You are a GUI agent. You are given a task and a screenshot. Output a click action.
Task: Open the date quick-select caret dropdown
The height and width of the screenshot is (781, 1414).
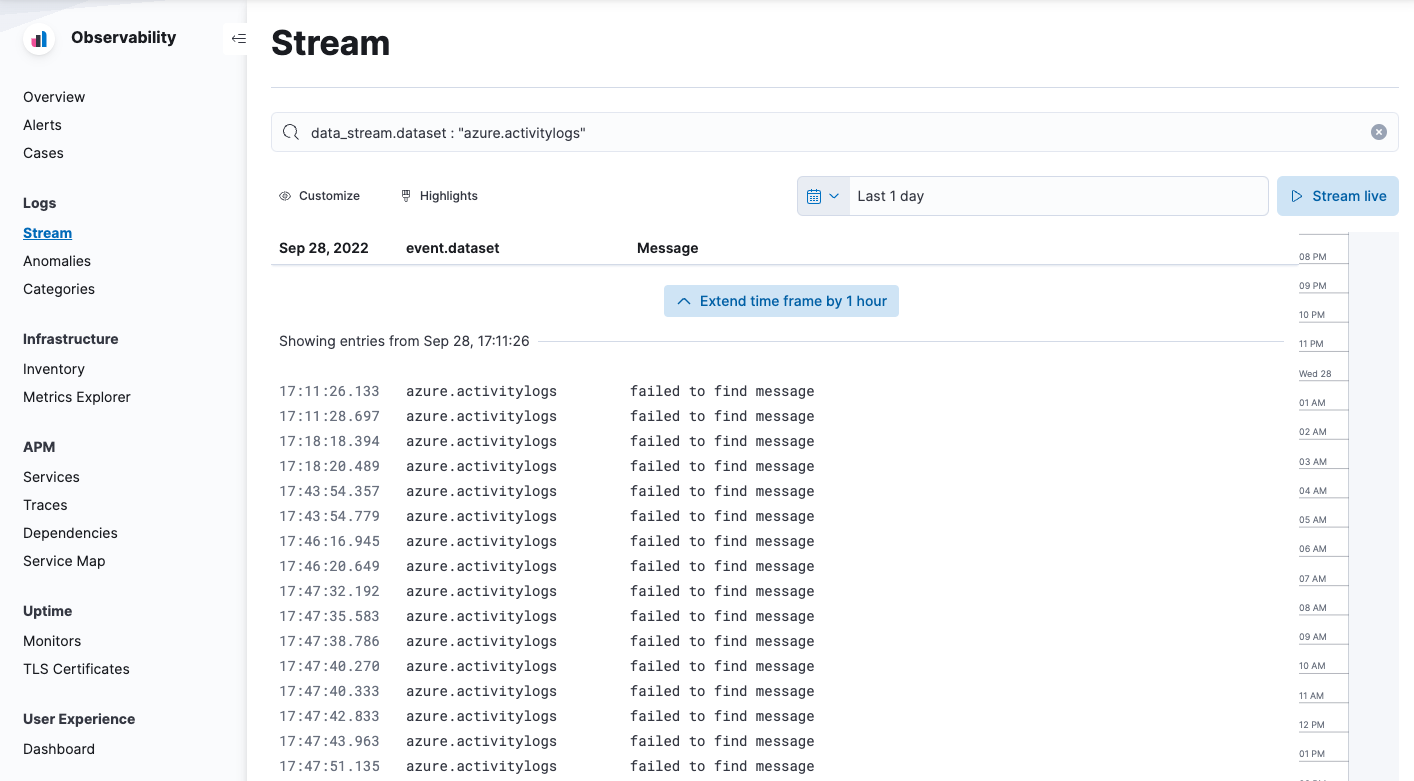coord(833,195)
